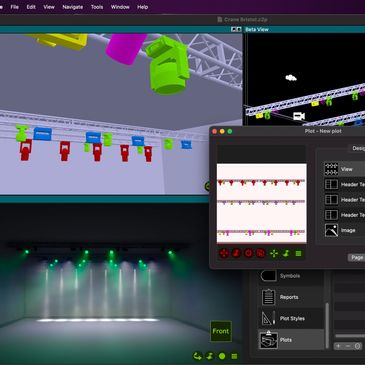Open the Reports clipboard icon
365x365 pixels.
click(268, 297)
